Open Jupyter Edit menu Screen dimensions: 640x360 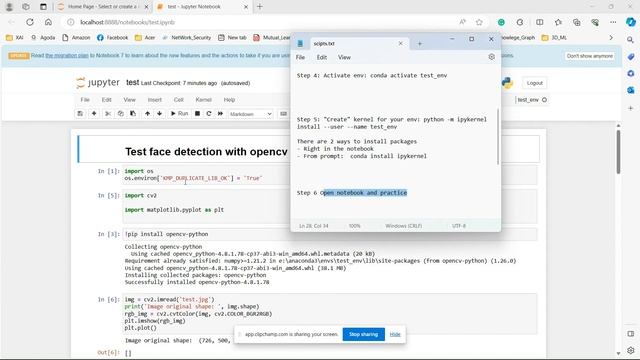coord(107,100)
